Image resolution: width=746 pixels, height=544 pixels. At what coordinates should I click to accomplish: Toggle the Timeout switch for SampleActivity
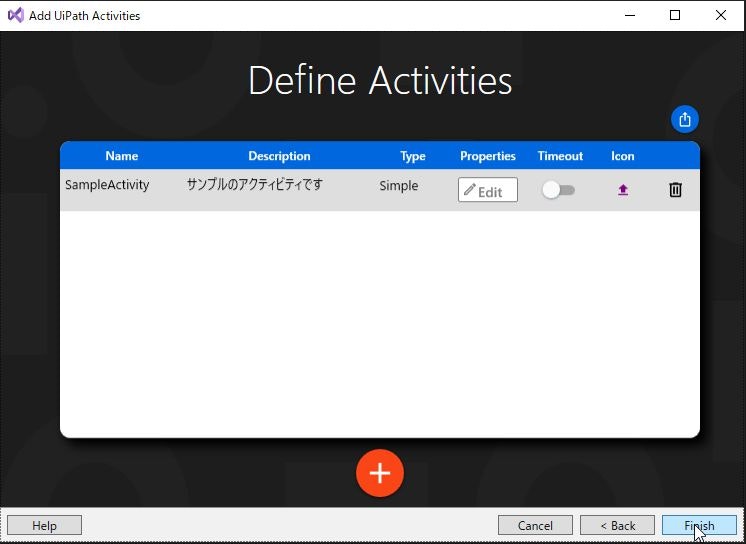click(x=558, y=190)
